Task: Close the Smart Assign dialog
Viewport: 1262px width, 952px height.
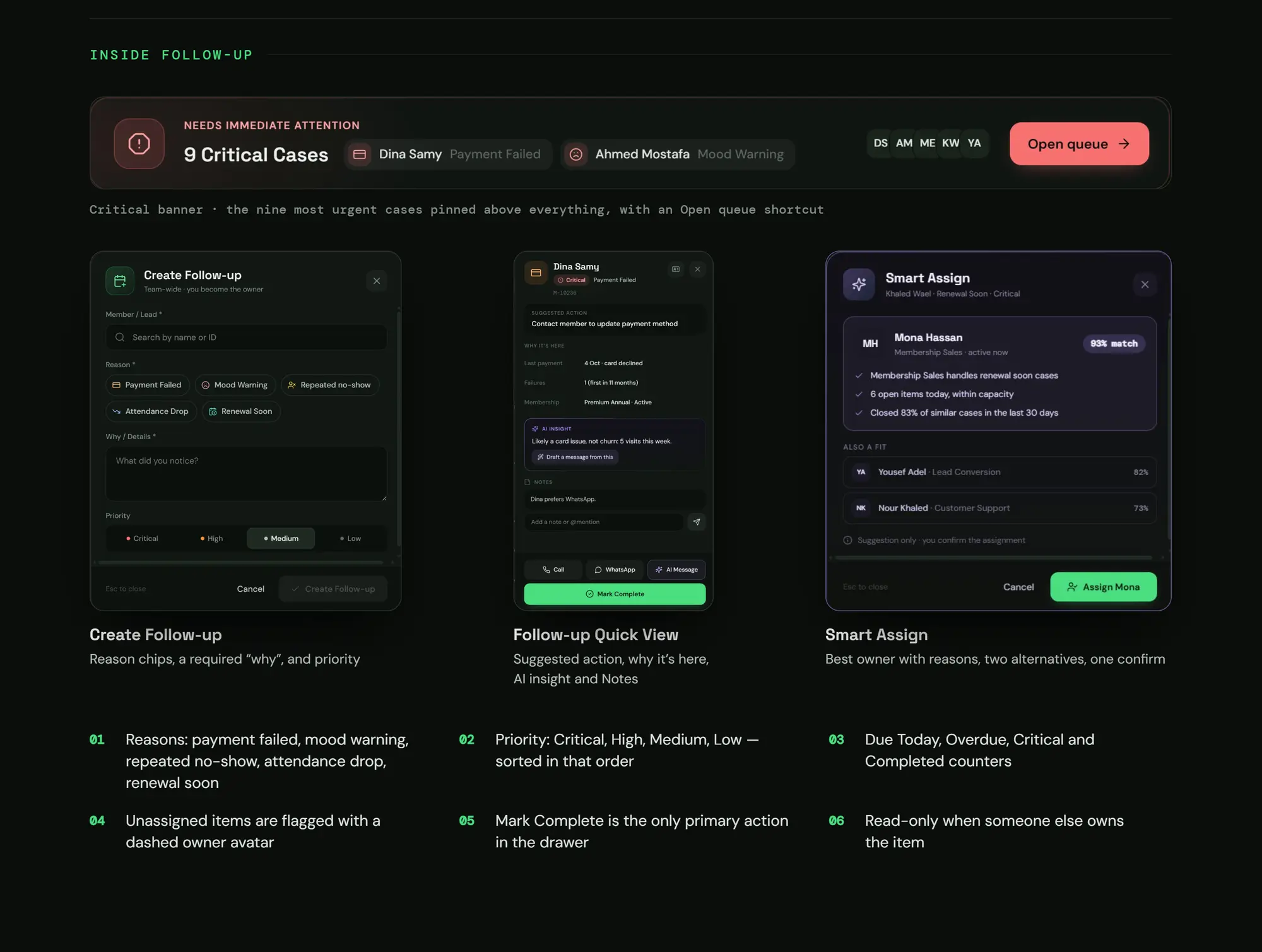Action: (x=1145, y=285)
